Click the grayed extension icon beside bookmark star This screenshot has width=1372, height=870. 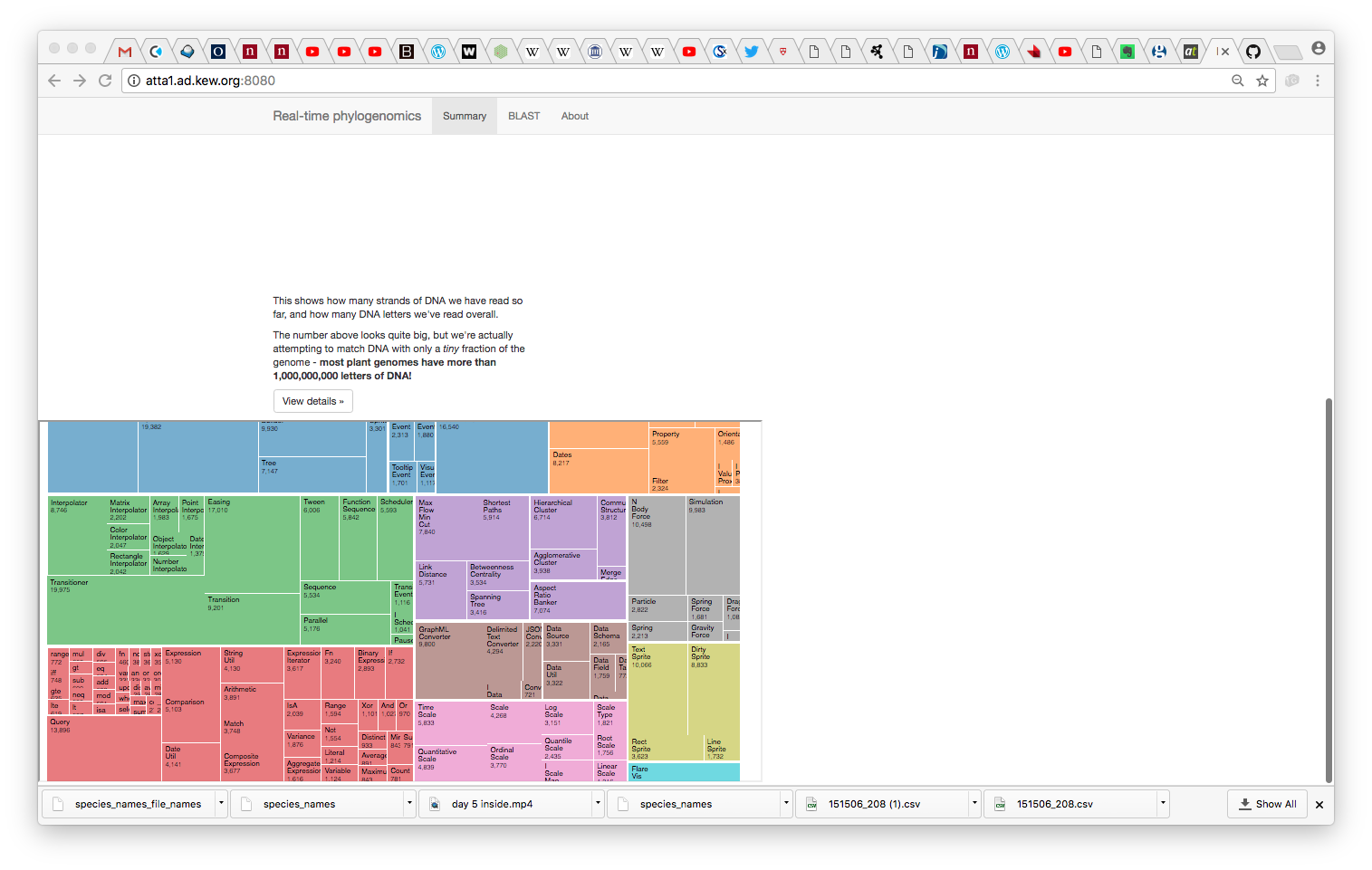tap(1292, 81)
